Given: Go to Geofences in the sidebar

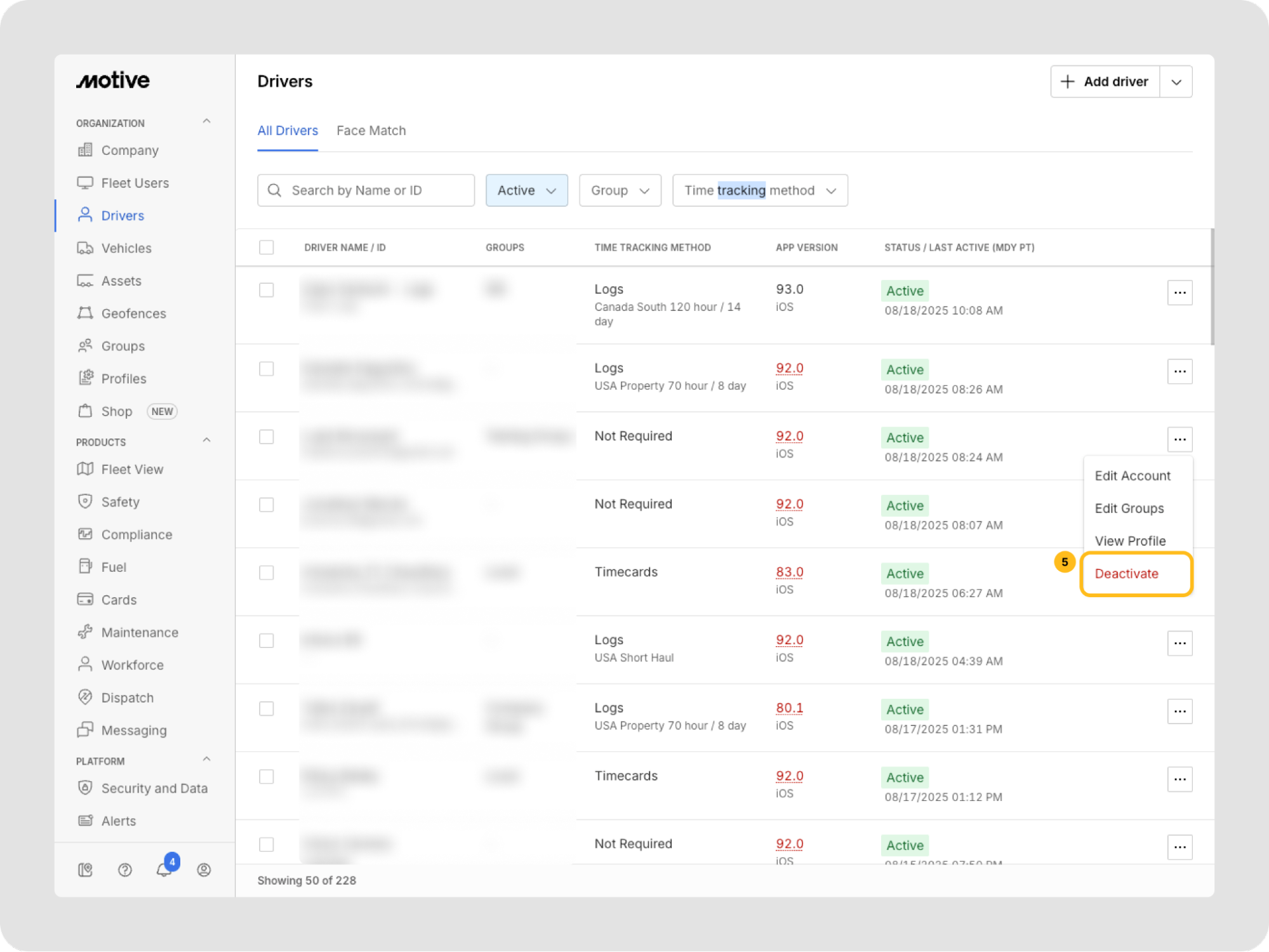Looking at the screenshot, I should (133, 314).
